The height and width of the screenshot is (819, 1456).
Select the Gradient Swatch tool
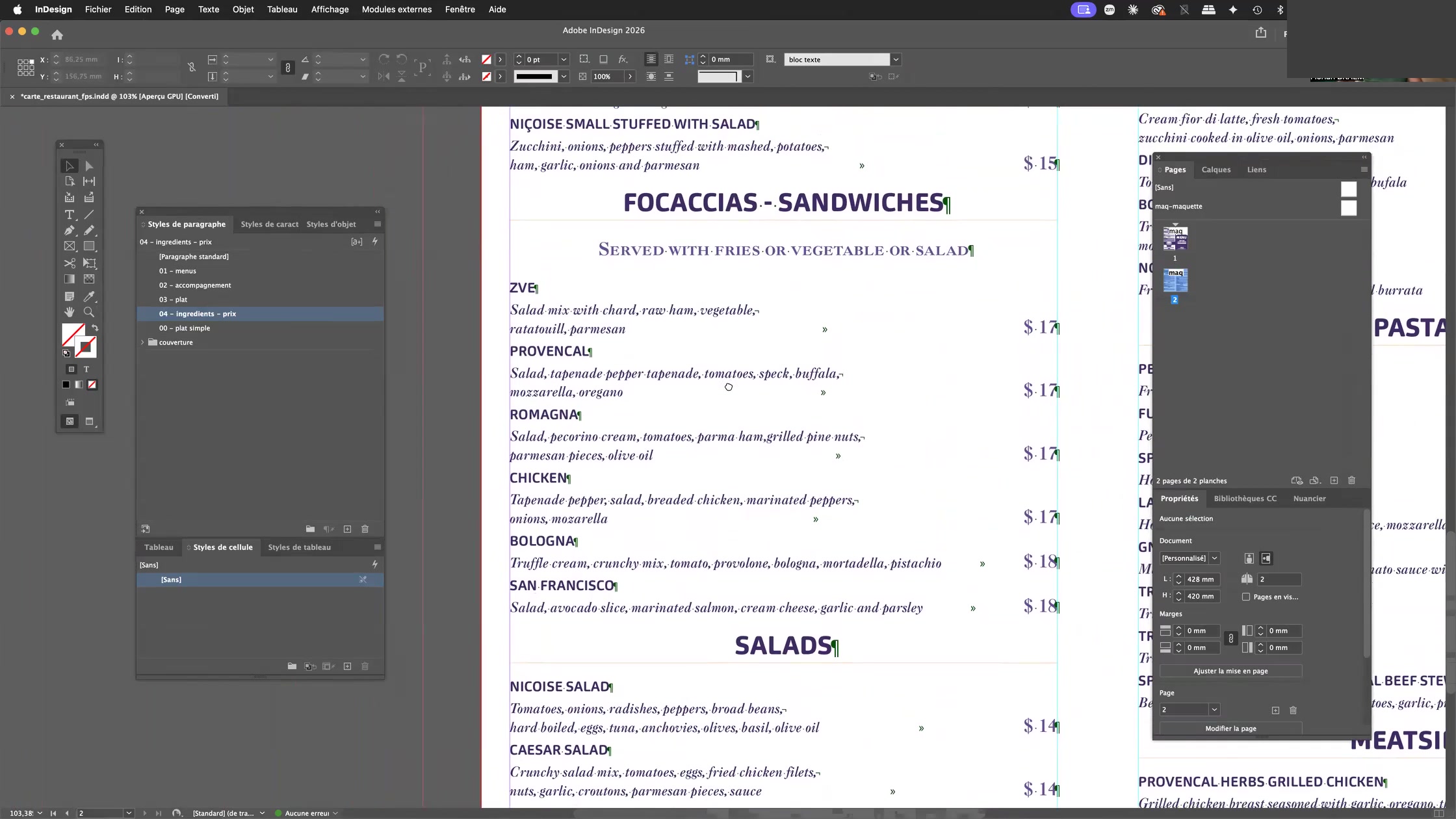coord(70,279)
